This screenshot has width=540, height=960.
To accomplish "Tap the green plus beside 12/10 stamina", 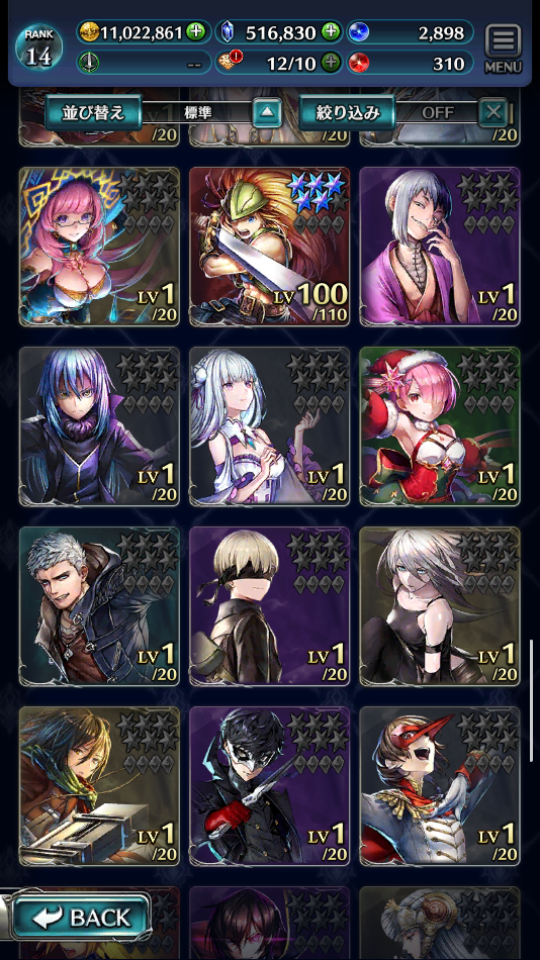I will click(x=331, y=62).
